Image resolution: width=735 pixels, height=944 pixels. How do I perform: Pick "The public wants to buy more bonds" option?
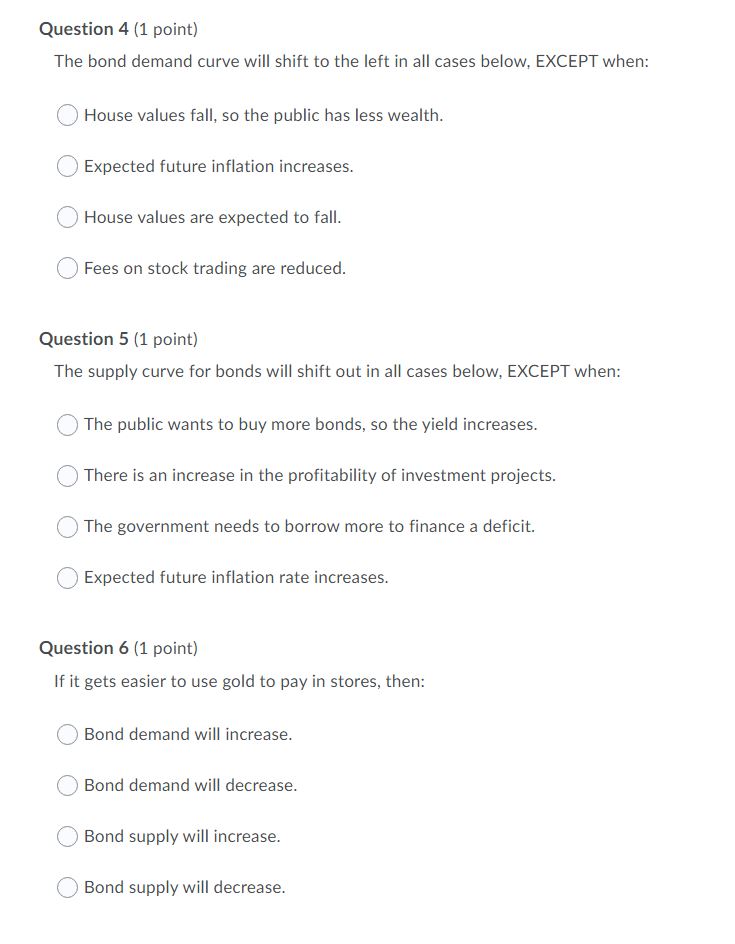tap(67, 425)
